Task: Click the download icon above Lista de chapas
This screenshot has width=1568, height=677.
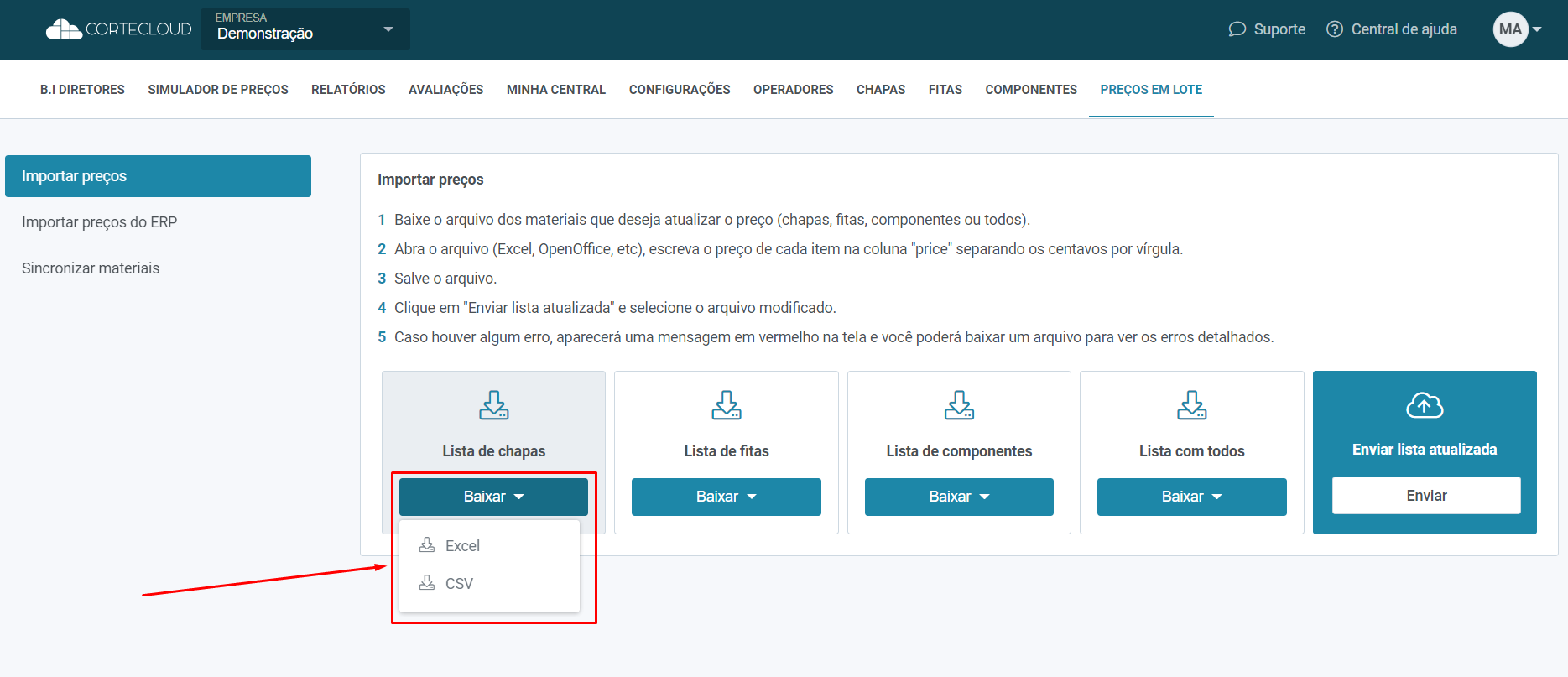Action: (x=493, y=405)
